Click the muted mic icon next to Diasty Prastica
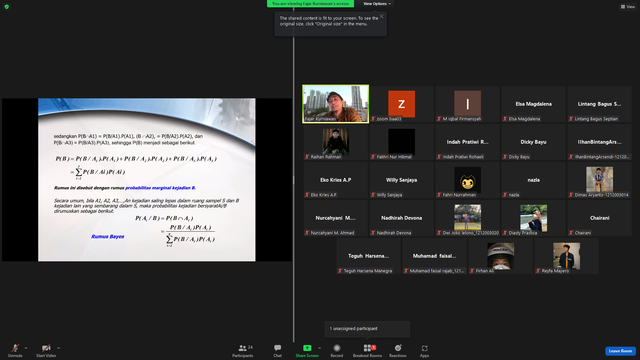This screenshot has width=640, height=360. [x=505, y=233]
